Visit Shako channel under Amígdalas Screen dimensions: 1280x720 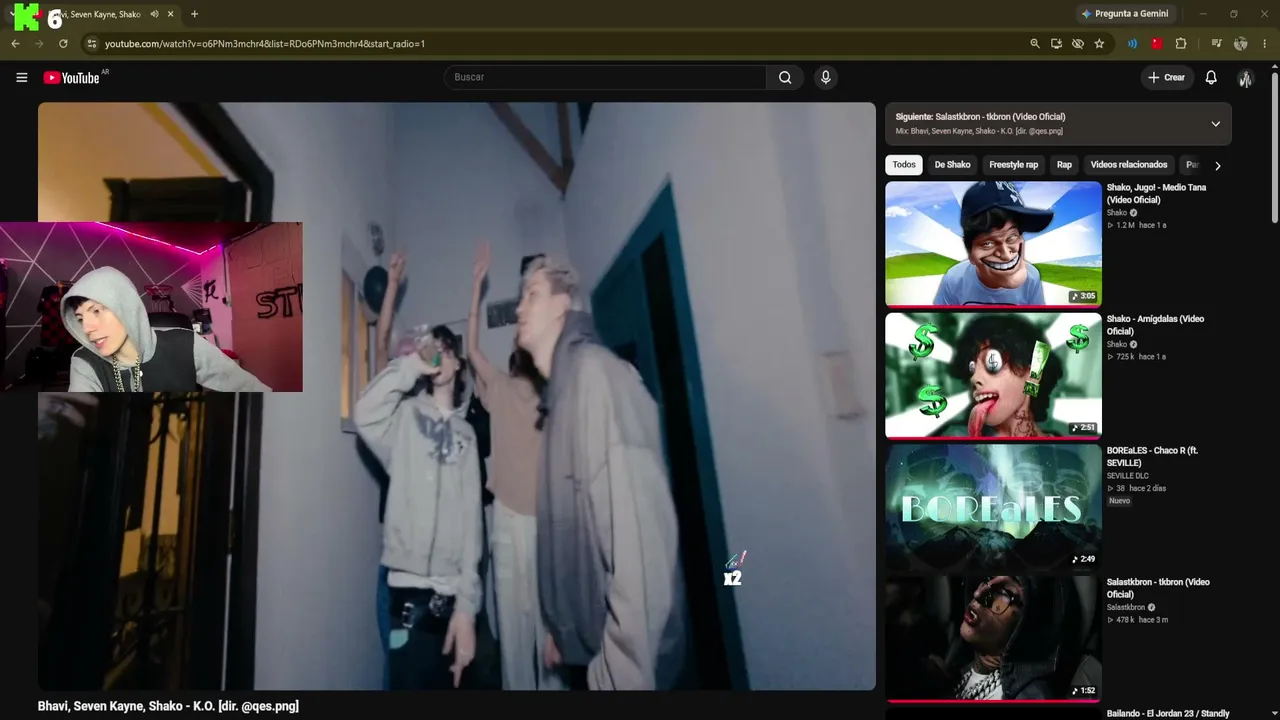tap(1117, 344)
